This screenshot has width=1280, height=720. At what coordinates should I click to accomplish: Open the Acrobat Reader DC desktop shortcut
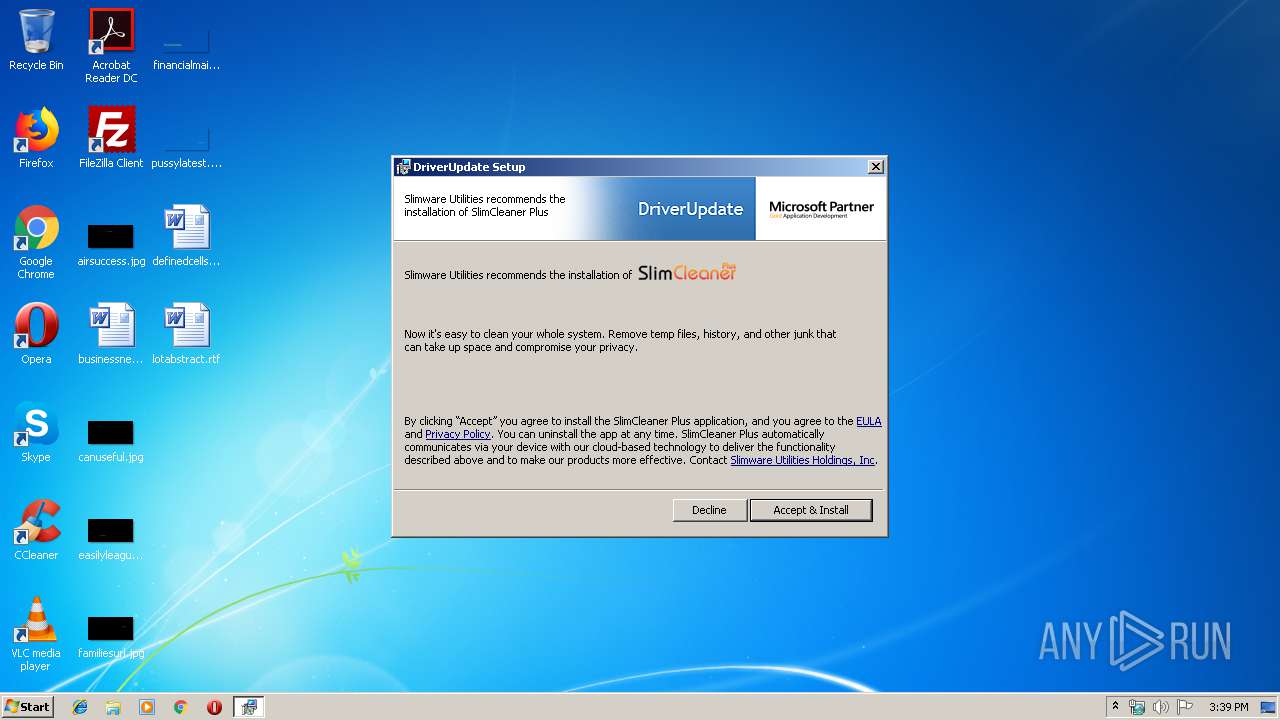[111, 46]
